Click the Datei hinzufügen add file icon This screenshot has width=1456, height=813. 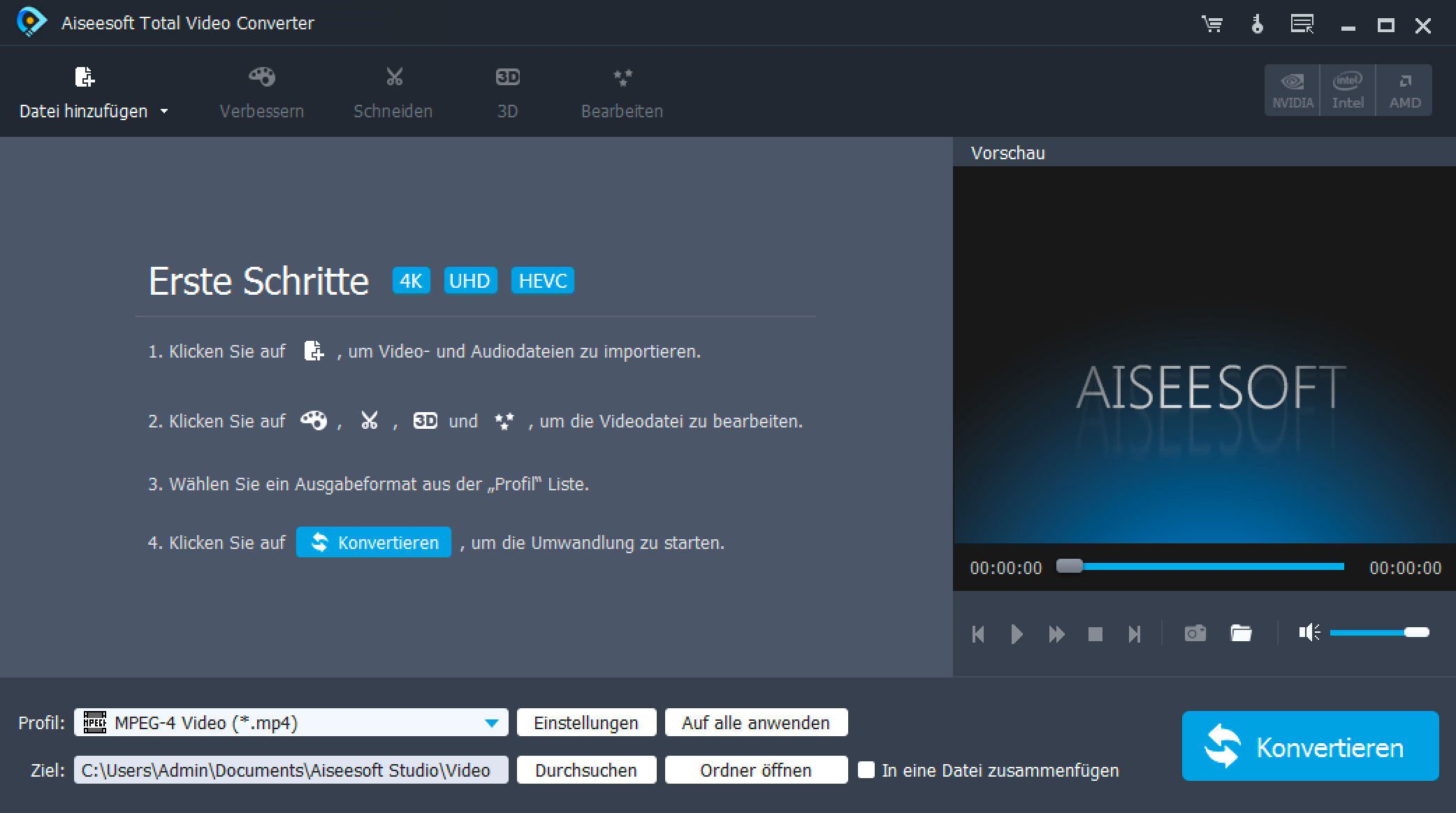pos(85,77)
